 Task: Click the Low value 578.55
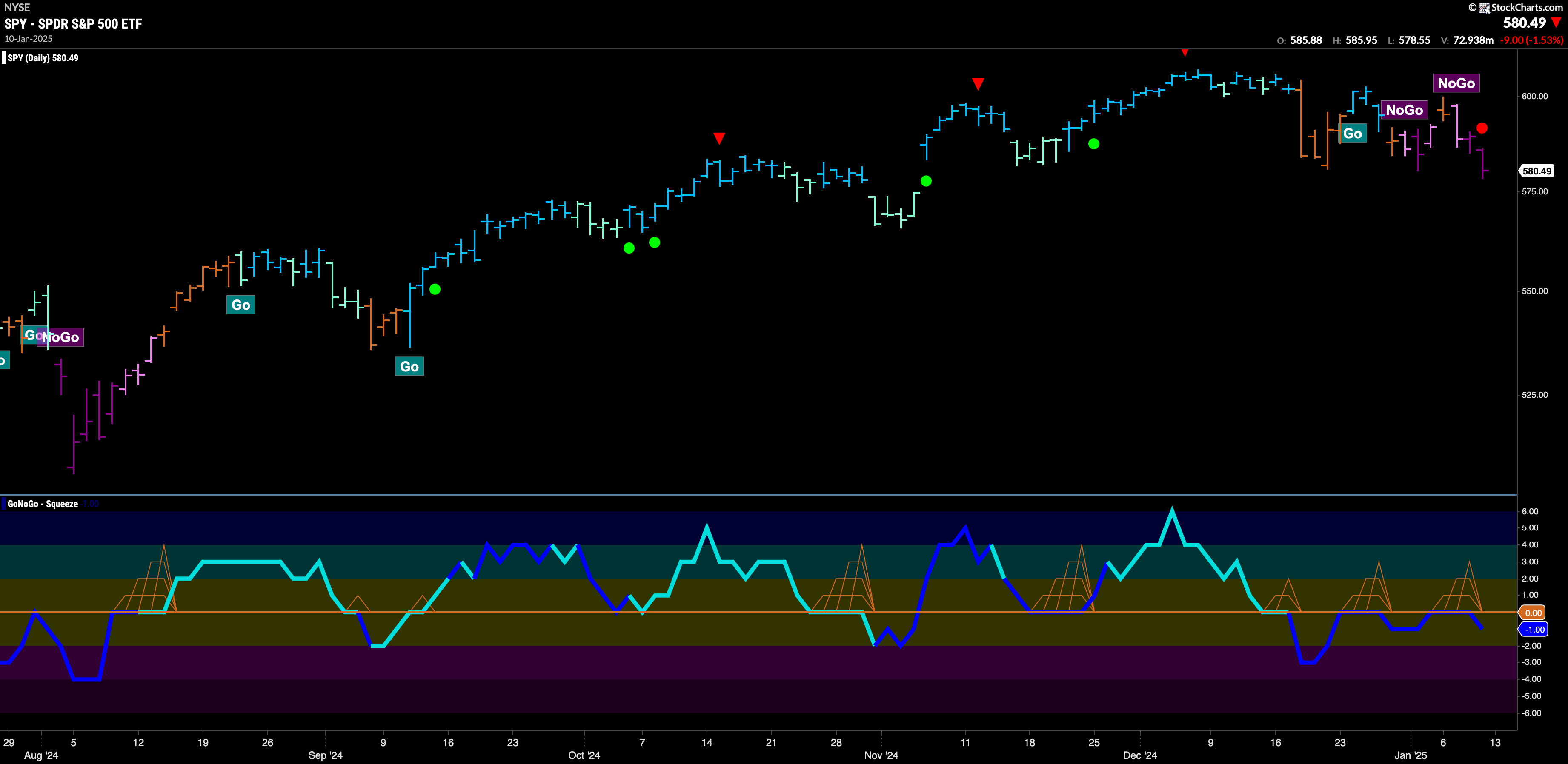pos(1414,40)
